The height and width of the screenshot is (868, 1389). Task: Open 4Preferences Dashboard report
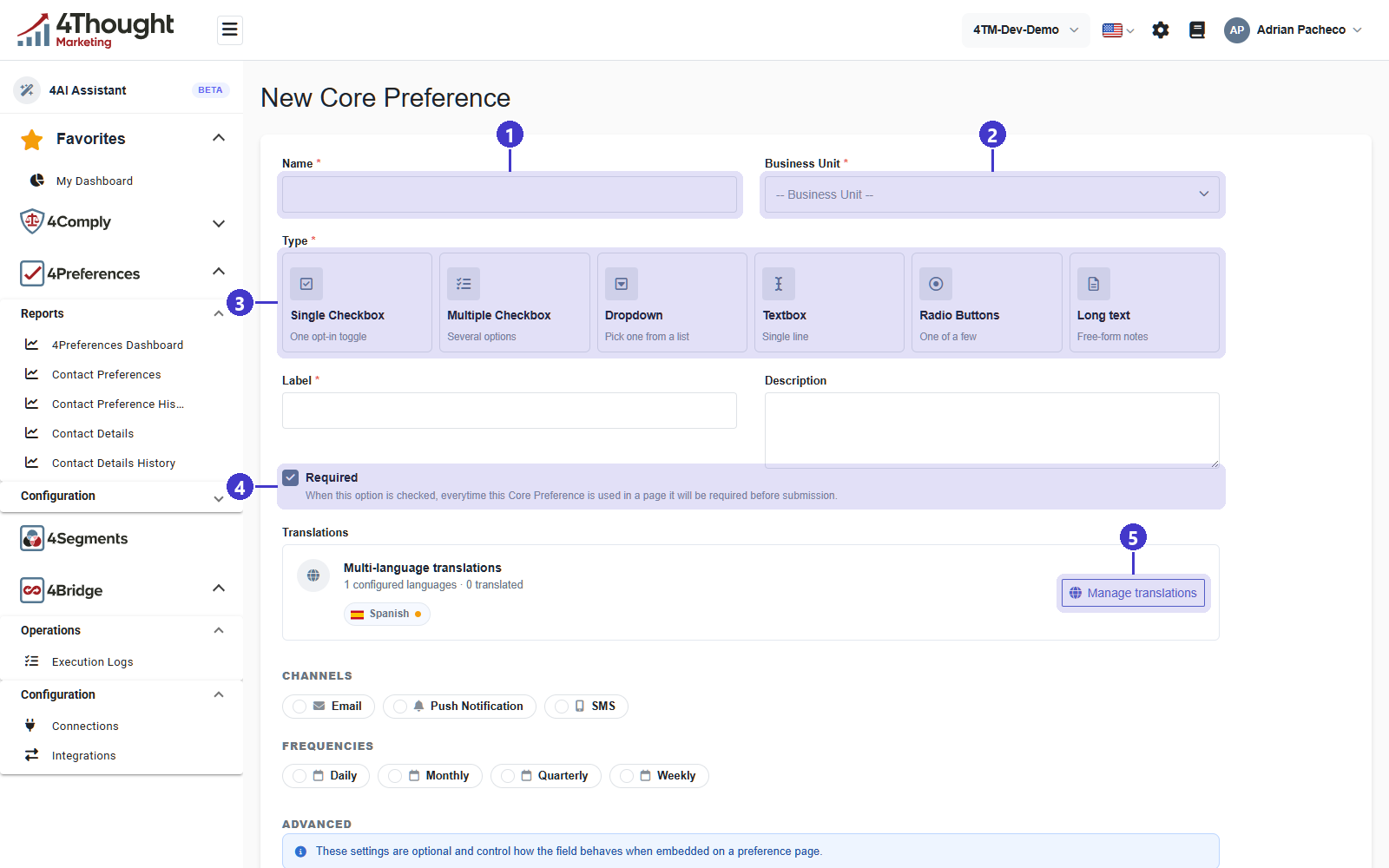[117, 345]
